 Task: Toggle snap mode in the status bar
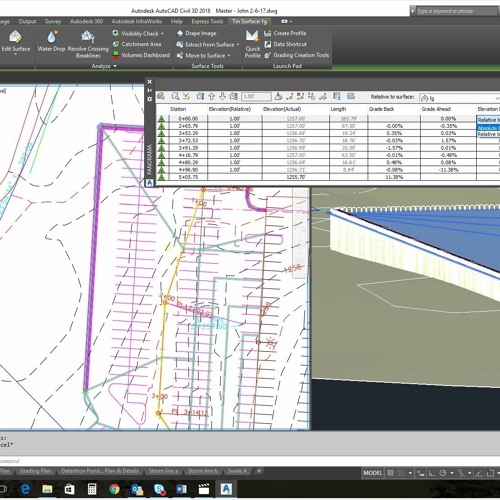coord(402,473)
